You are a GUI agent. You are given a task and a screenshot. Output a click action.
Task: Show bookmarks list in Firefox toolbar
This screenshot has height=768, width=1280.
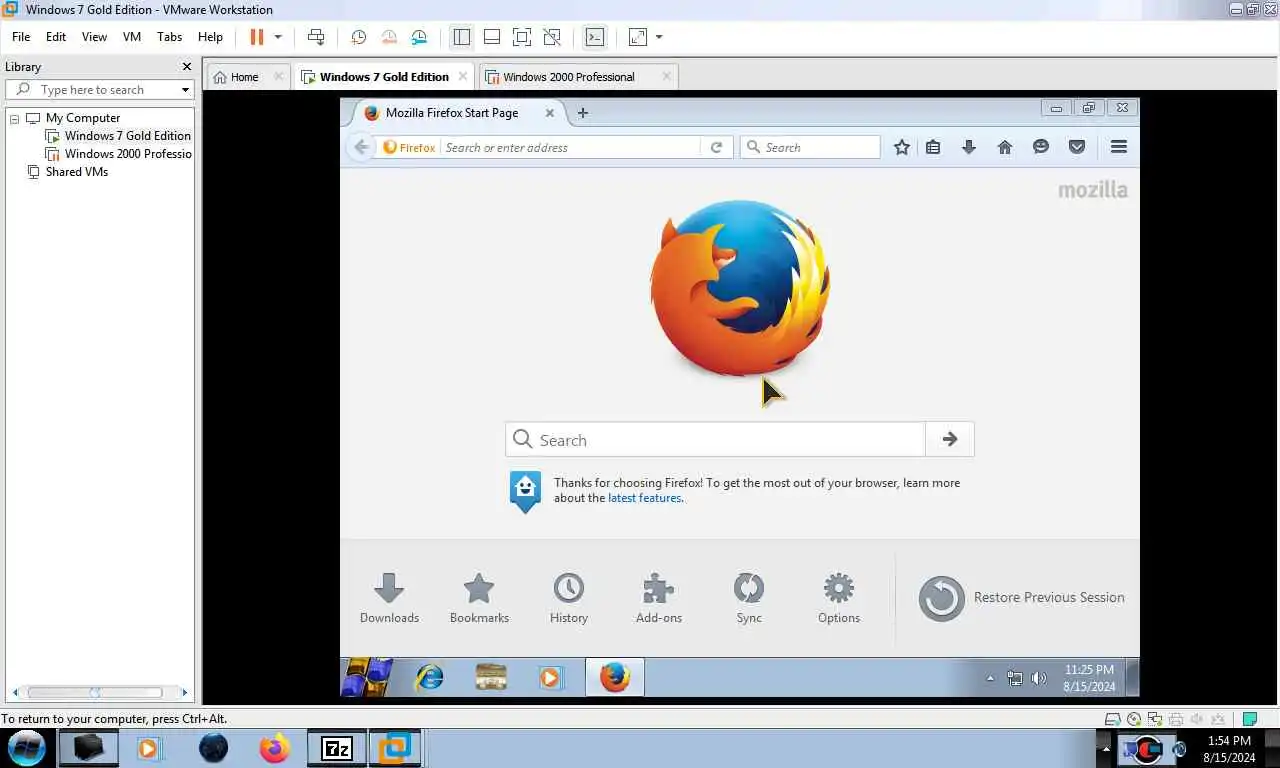point(933,147)
